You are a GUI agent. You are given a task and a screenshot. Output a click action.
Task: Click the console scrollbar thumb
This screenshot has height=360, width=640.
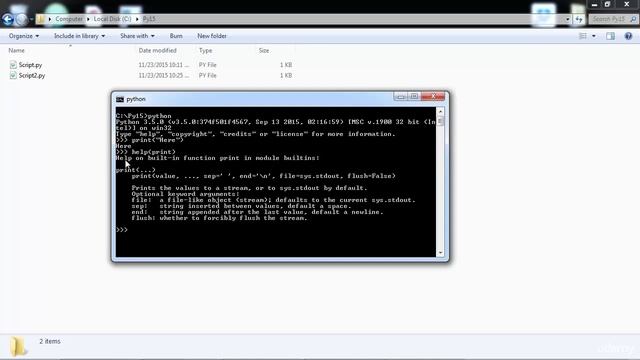point(440,121)
